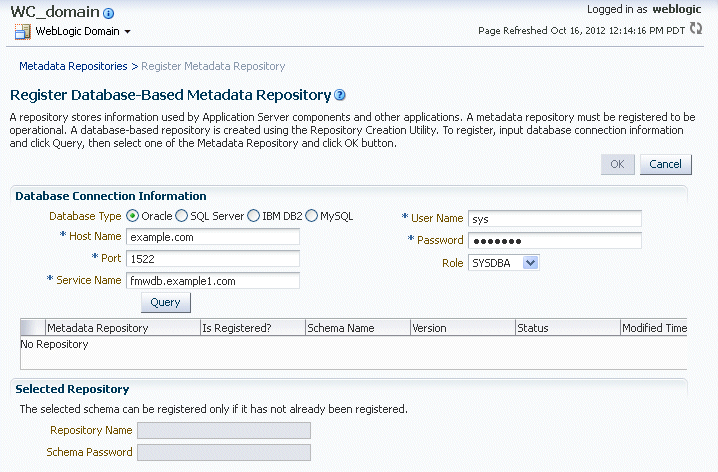Focus the Host Name field
The height and width of the screenshot is (472, 718).
point(213,237)
